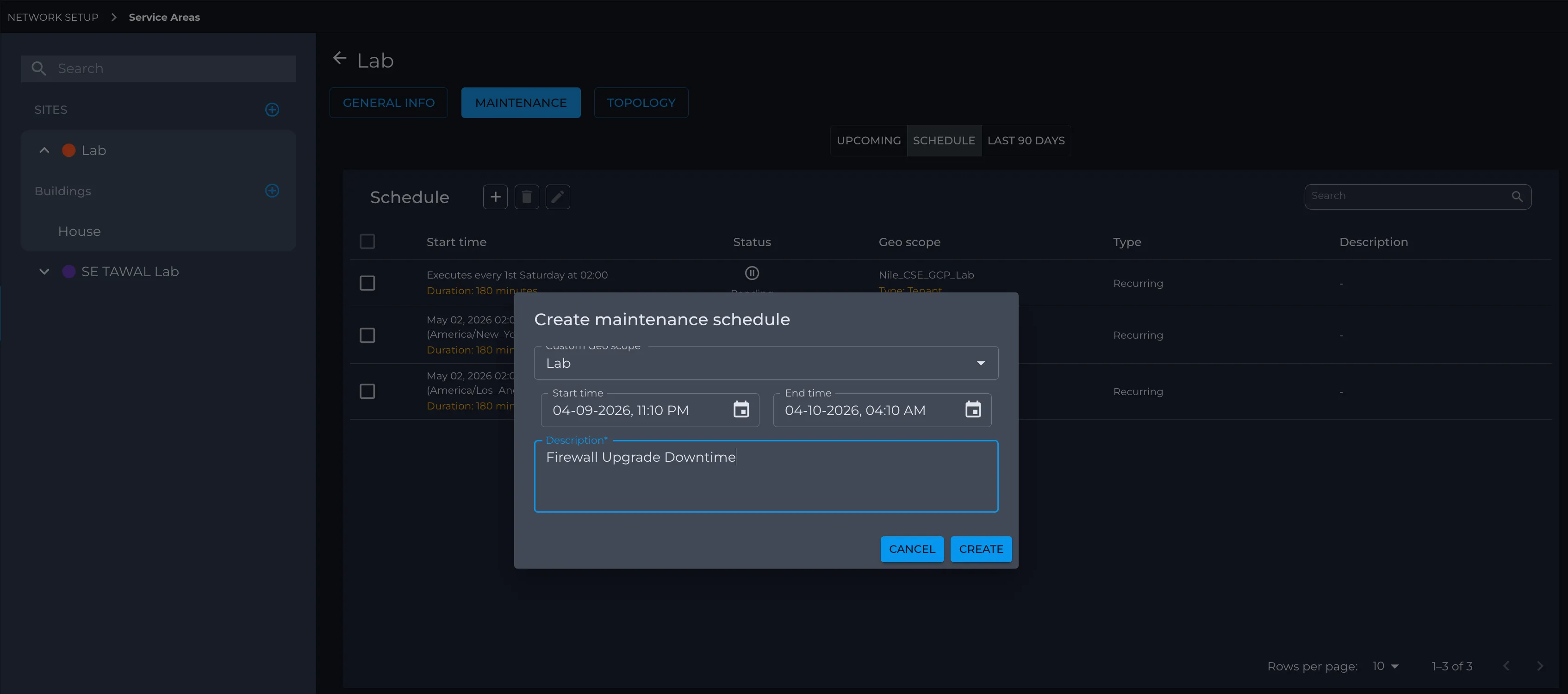The width and height of the screenshot is (1568, 694).
Task: Go to previous page arrow
Action: pos(1506,666)
